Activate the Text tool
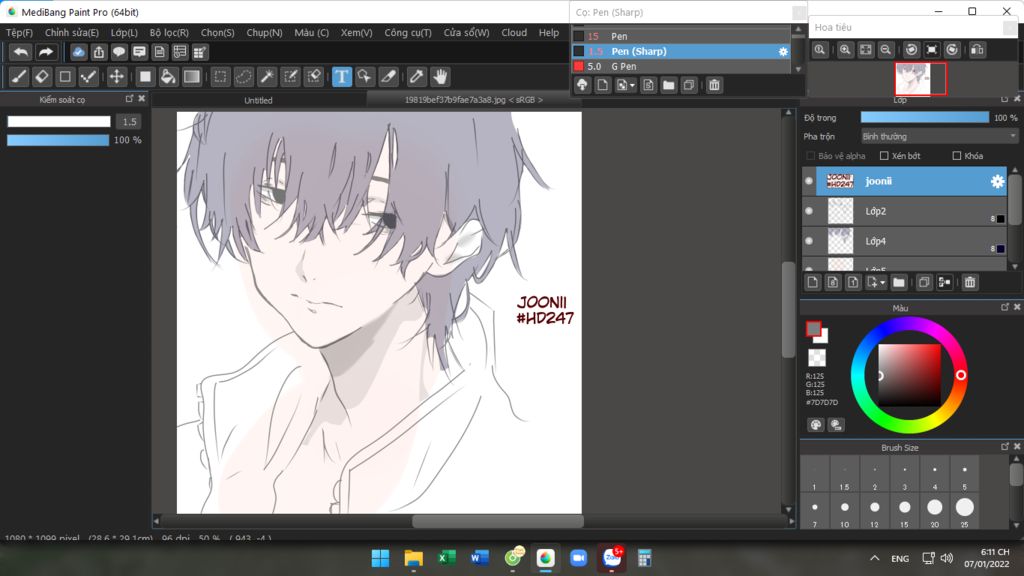The height and width of the screenshot is (576, 1024). (342, 77)
